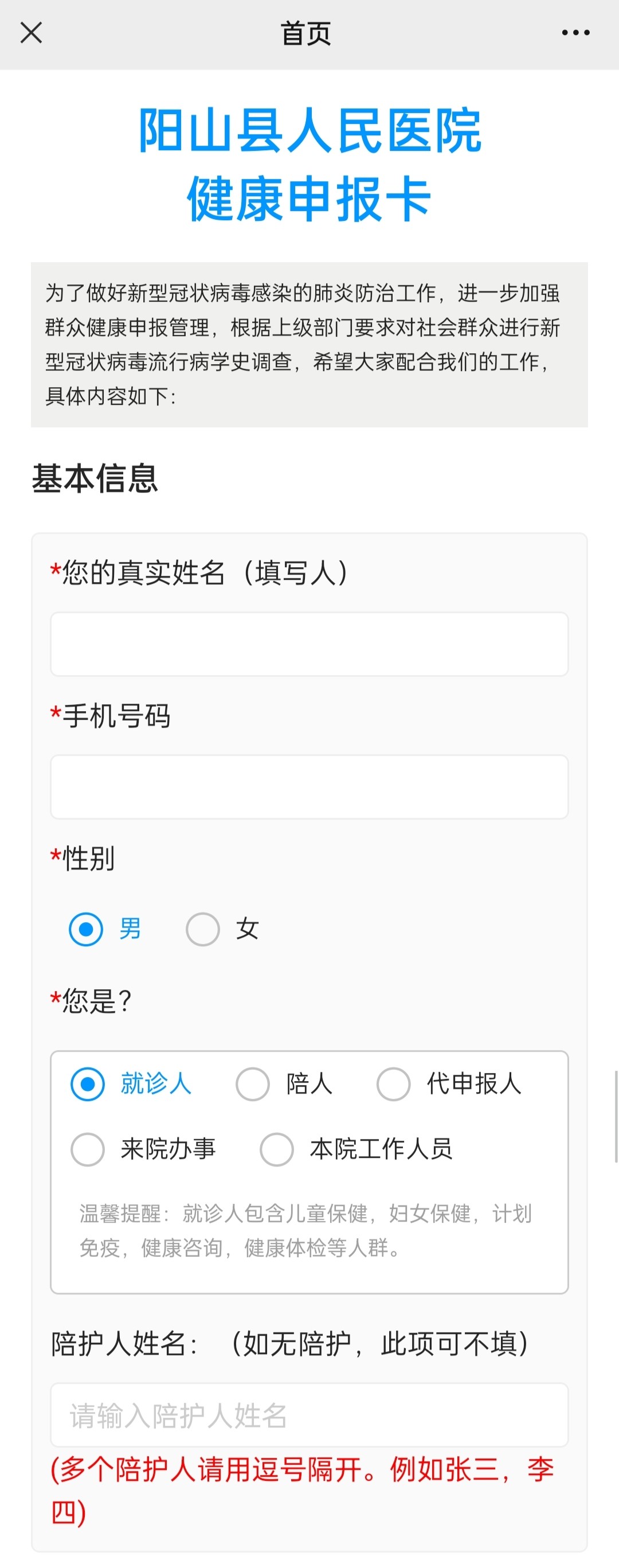
Task: Click the 阳山县人民医院 健康申报卡 heading
Action: click(309, 165)
